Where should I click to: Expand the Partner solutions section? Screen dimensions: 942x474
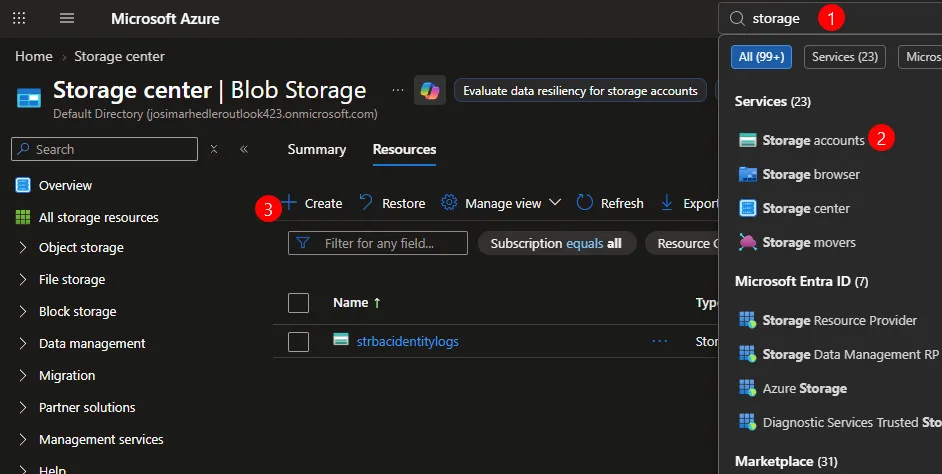pos(23,407)
